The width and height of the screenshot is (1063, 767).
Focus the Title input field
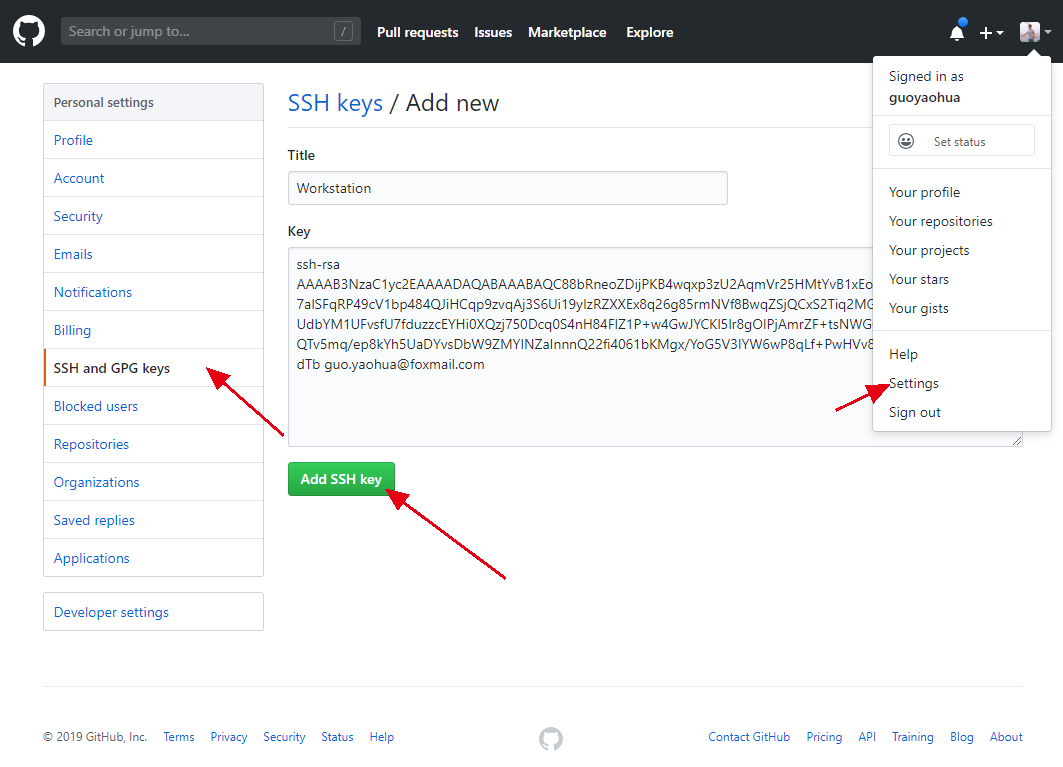[x=507, y=188]
